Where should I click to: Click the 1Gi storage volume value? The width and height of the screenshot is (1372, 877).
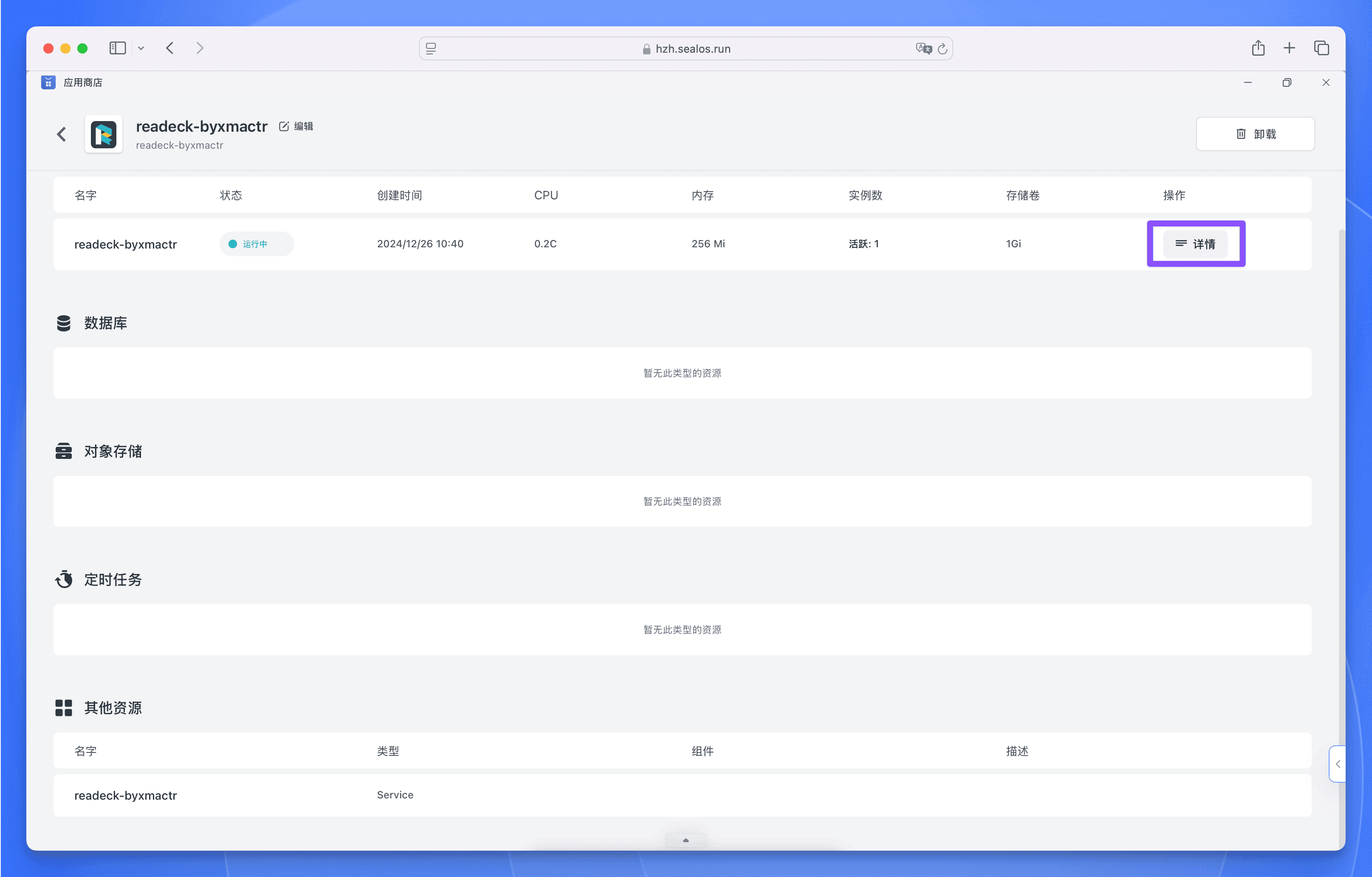[x=1013, y=244]
